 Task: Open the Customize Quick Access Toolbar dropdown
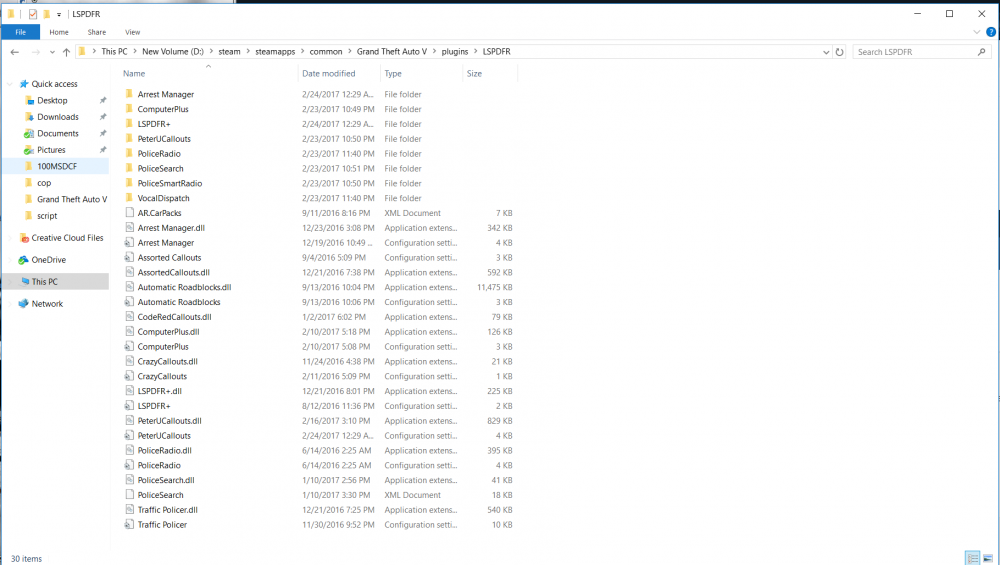point(59,14)
